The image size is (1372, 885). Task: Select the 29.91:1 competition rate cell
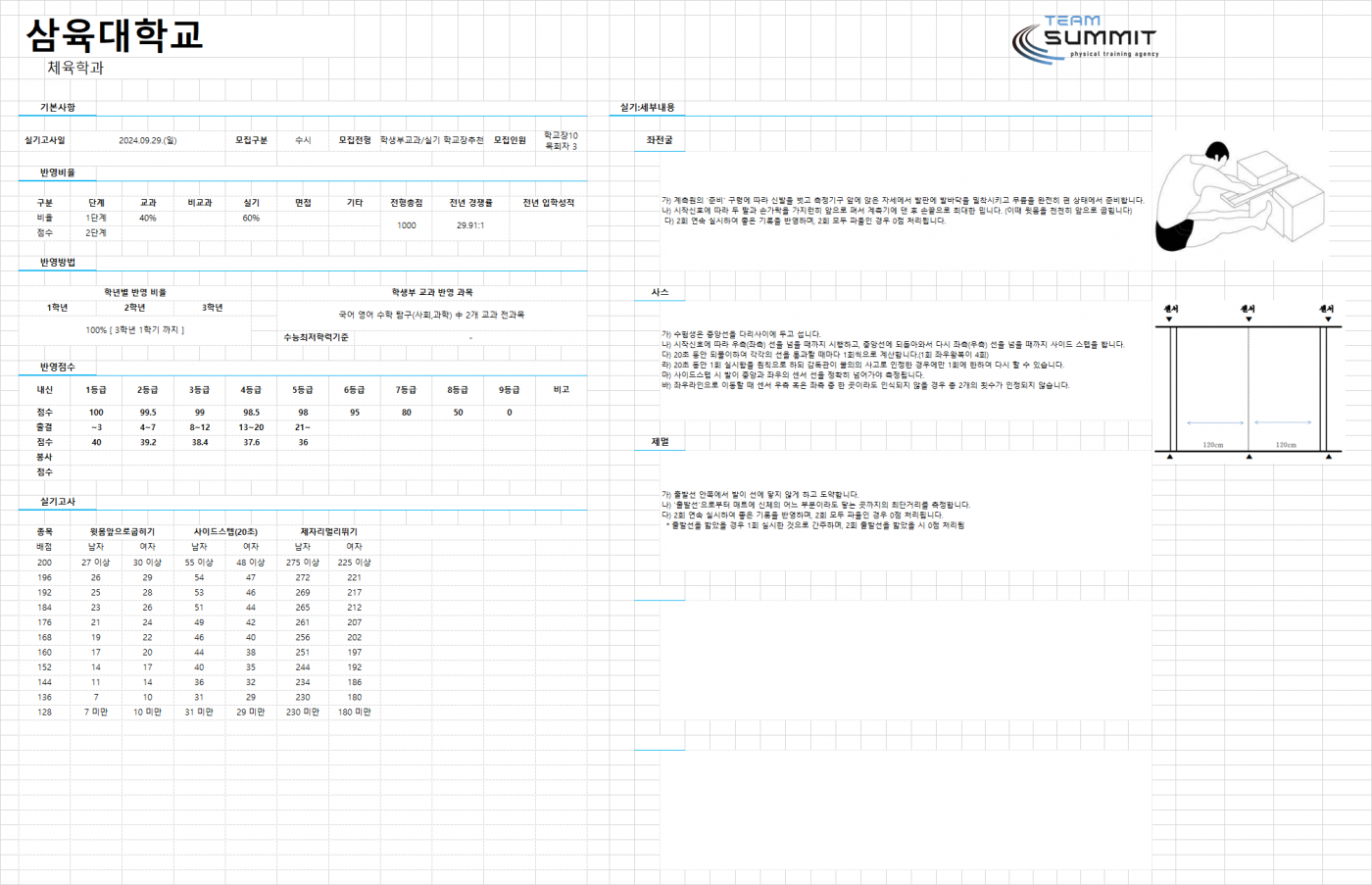pyautogui.click(x=470, y=225)
